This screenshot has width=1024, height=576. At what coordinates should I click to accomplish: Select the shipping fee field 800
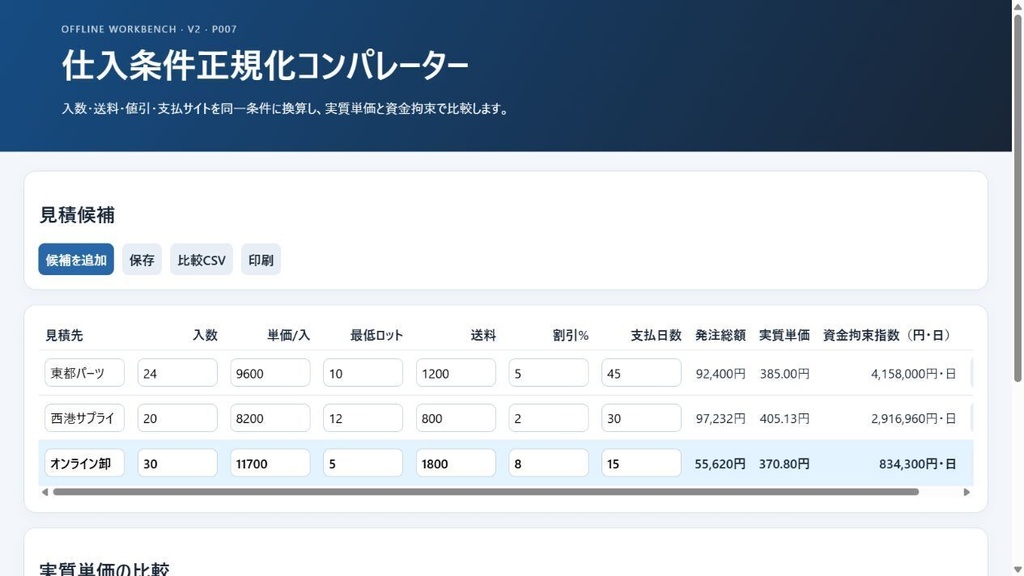[456, 418]
